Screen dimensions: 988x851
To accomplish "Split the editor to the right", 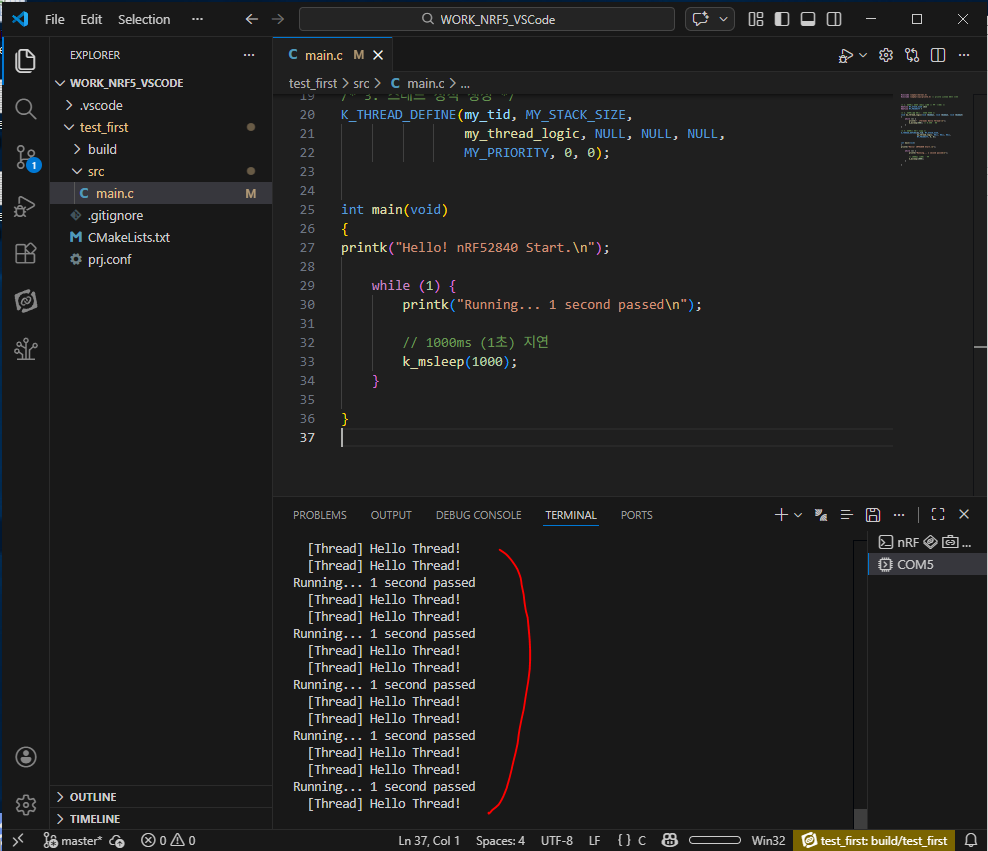I will pos(938,55).
